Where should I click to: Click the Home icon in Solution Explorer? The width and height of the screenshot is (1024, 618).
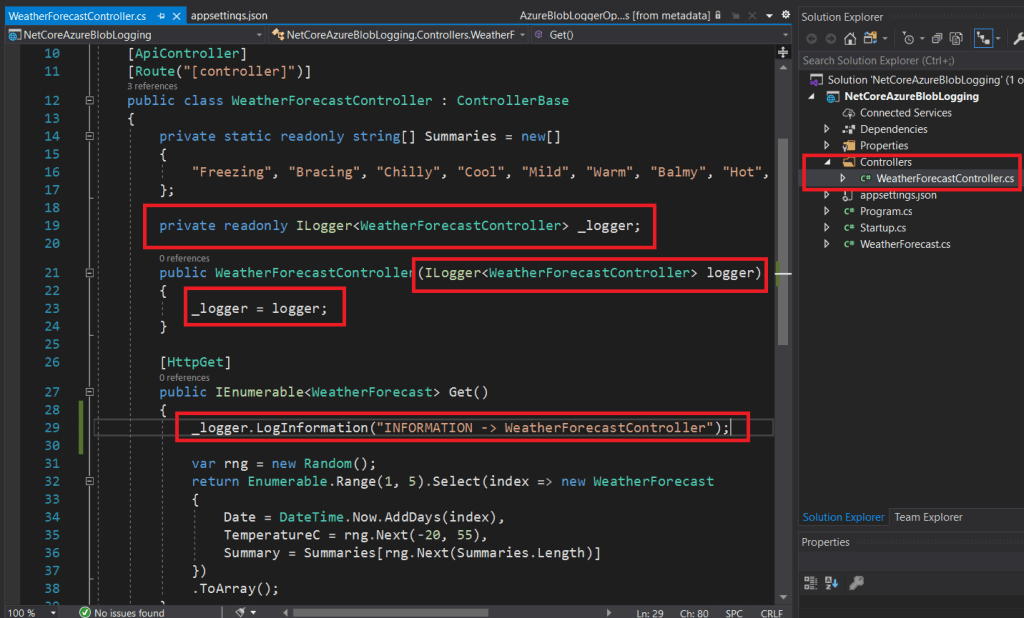(x=849, y=38)
